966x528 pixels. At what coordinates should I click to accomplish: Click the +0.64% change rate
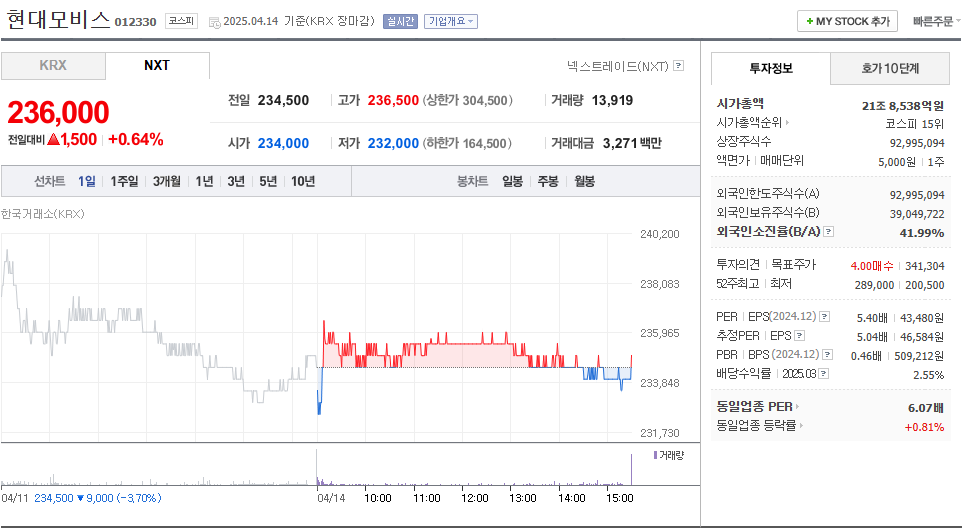point(136,139)
